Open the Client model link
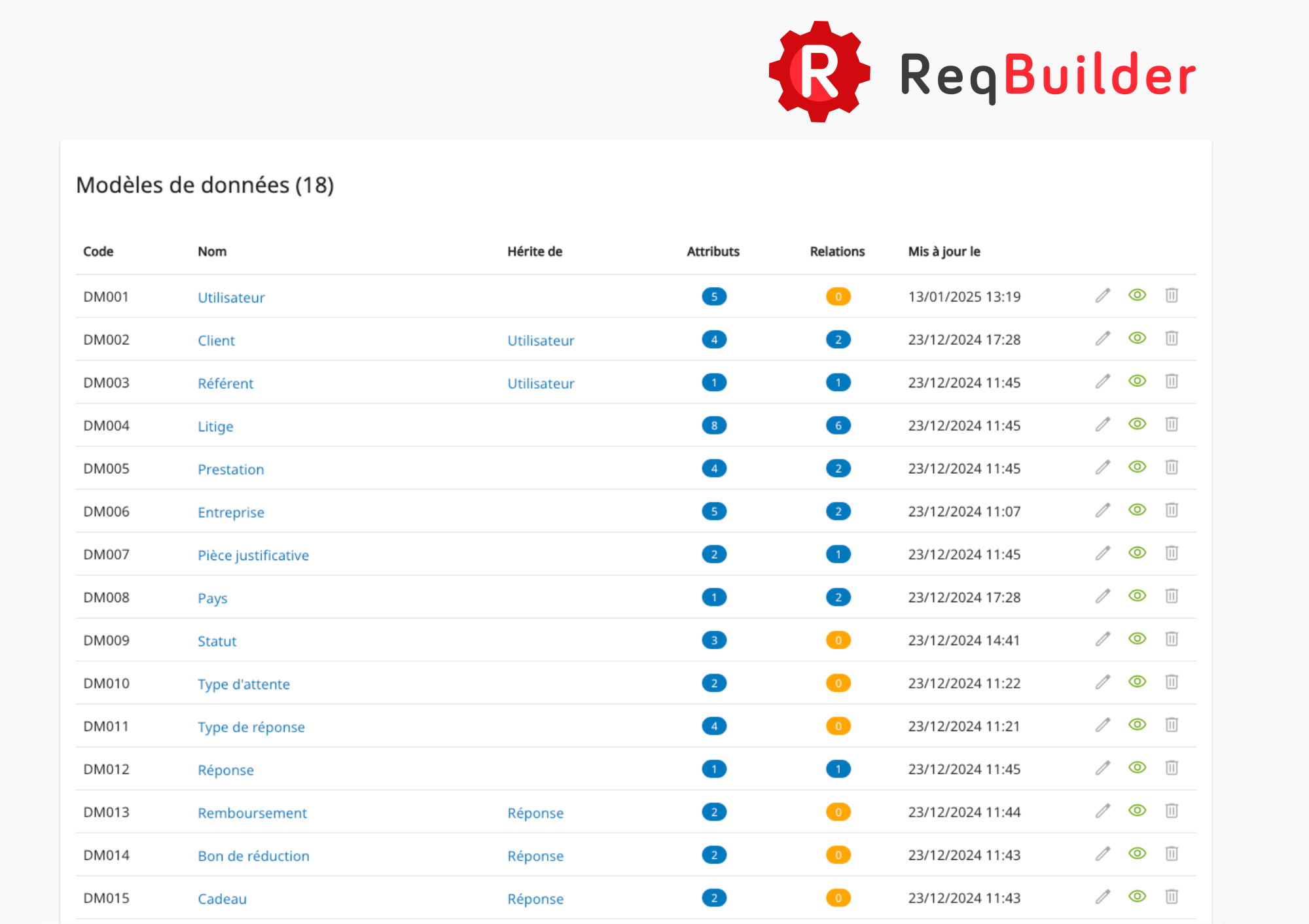 coord(216,340)
